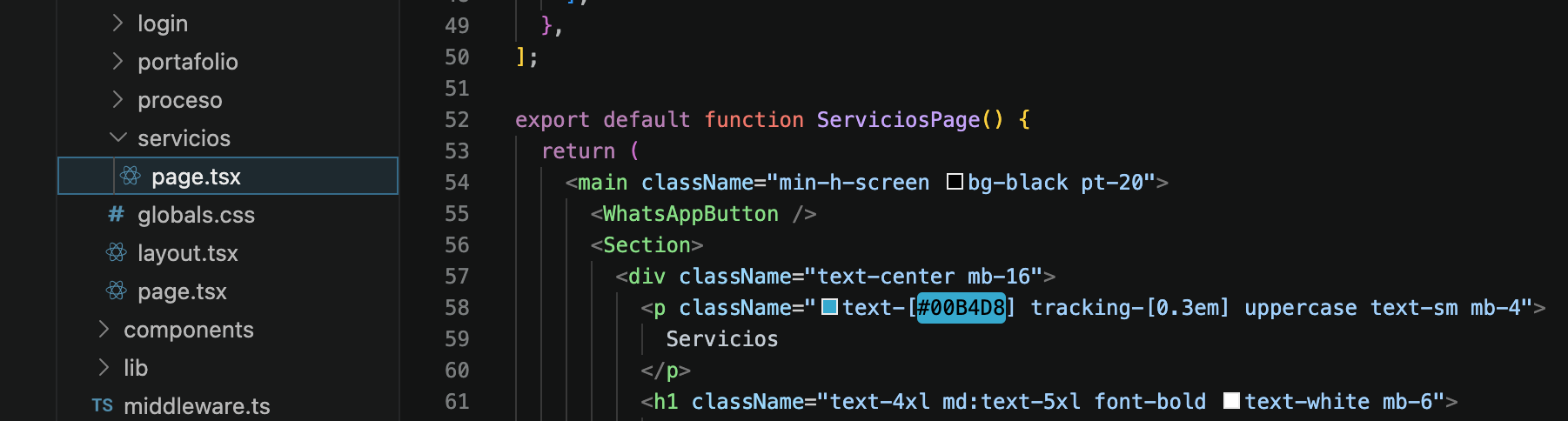1568x421 pixels.
Task: Click the closing p tag on line 60
Action: tap(666, 371)
